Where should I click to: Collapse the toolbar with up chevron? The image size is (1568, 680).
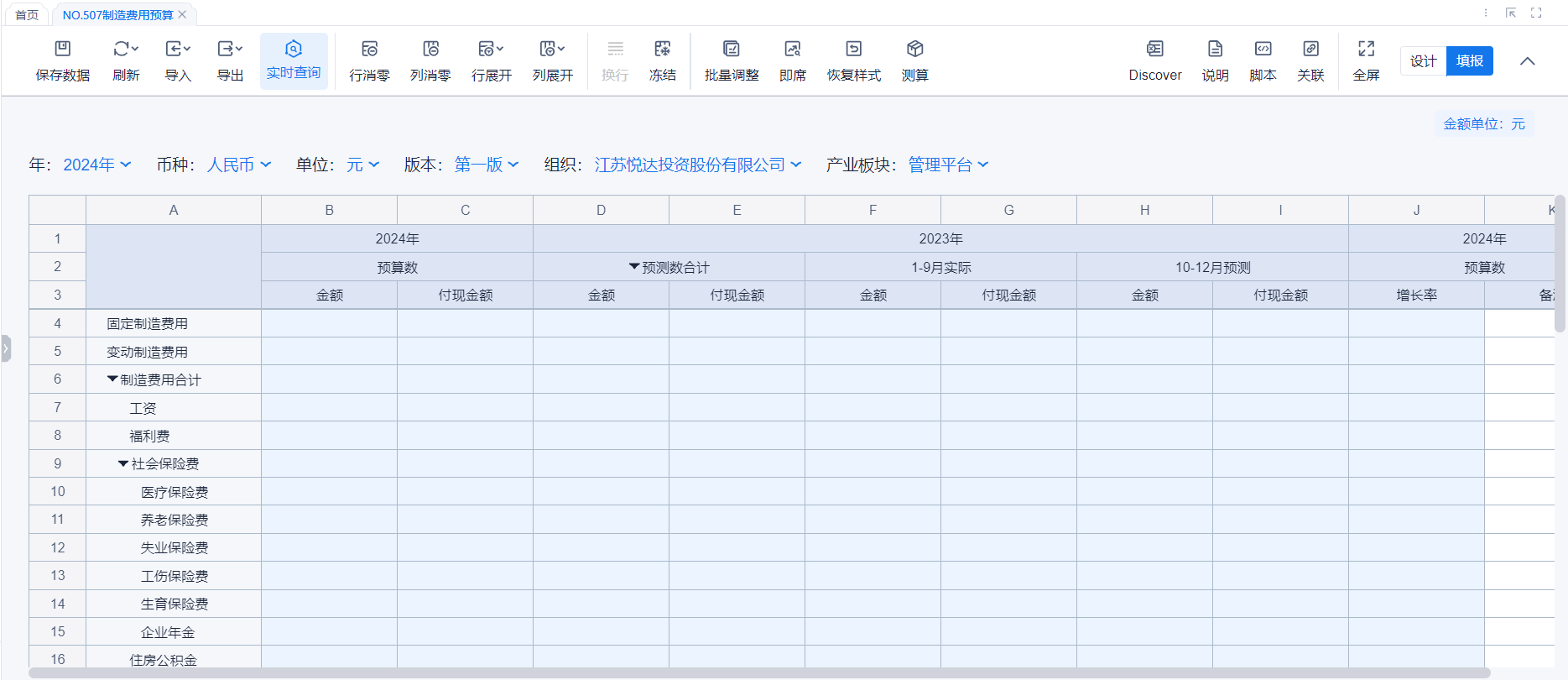[x=1528, y=61]
